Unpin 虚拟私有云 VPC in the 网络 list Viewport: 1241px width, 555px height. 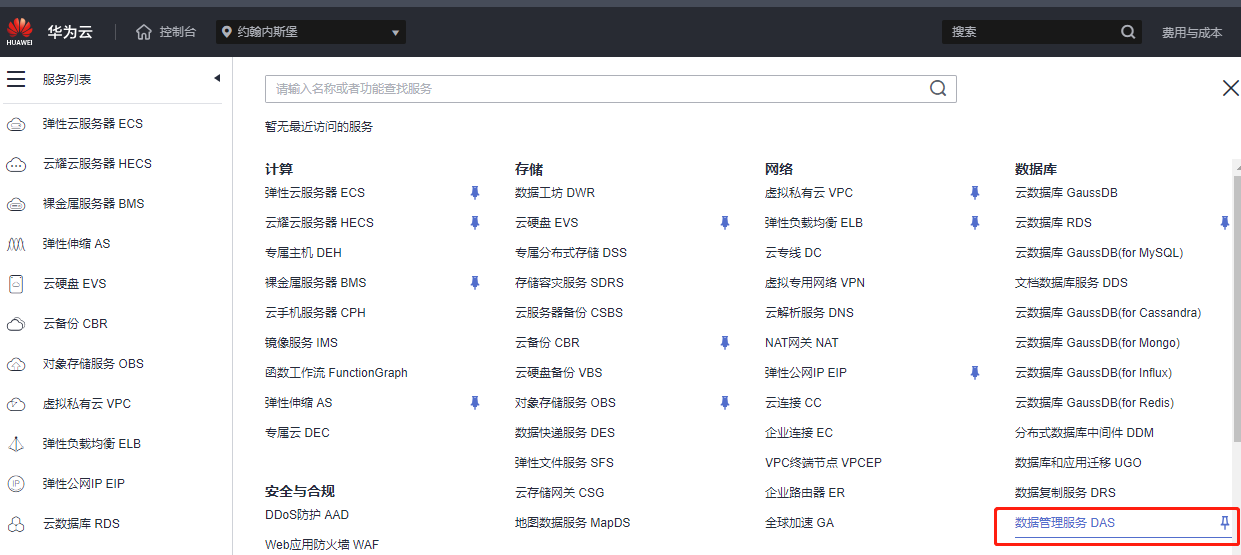click(975, 193)
